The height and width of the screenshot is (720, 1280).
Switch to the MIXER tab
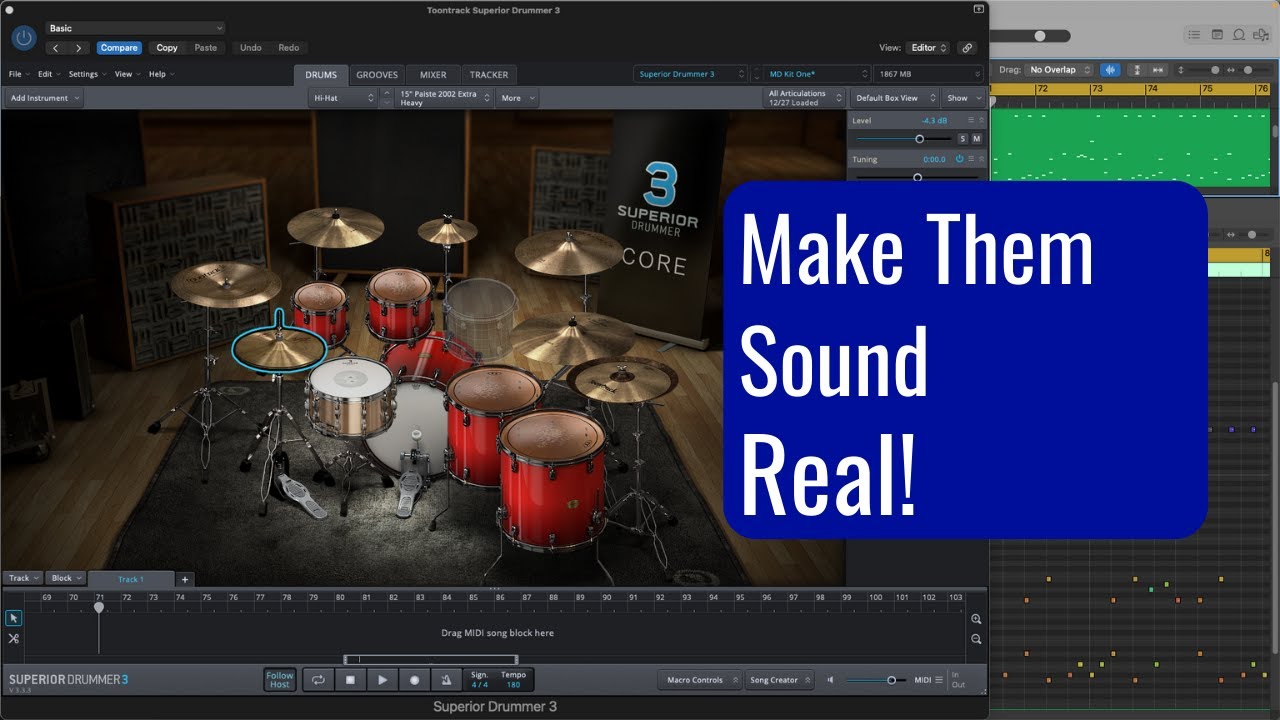tap(433, 75)
